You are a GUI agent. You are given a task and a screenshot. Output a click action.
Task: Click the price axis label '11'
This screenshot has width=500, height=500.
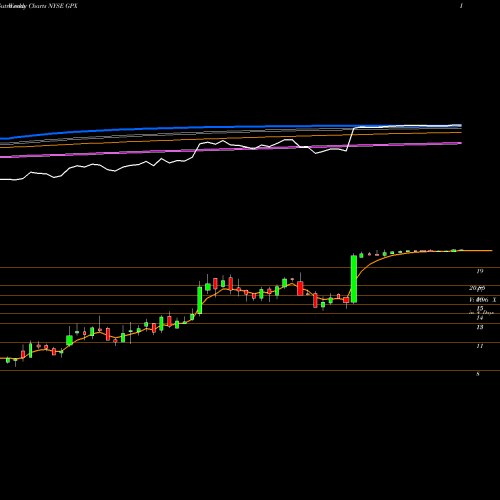click(x=480, y=346)
